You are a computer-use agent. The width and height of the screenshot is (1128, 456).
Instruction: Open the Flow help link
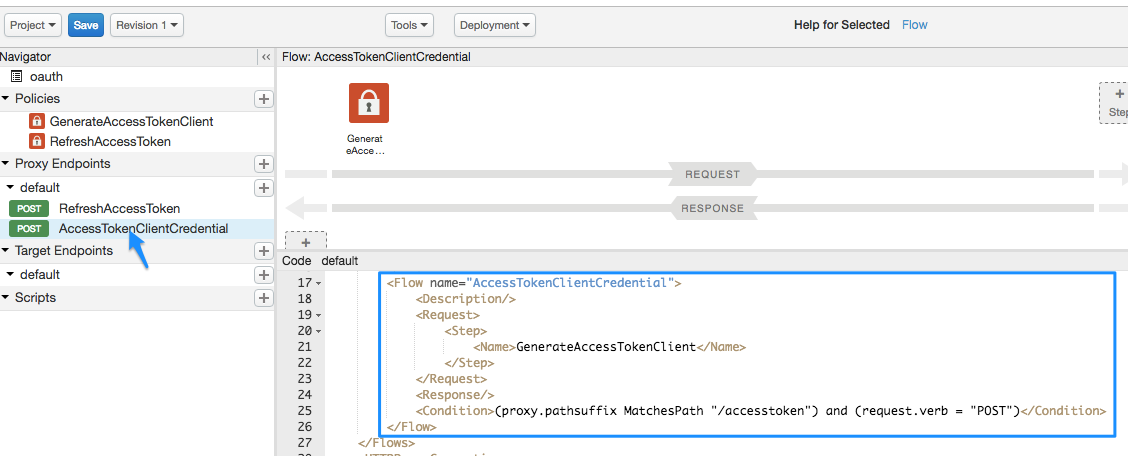click(914, 25)
